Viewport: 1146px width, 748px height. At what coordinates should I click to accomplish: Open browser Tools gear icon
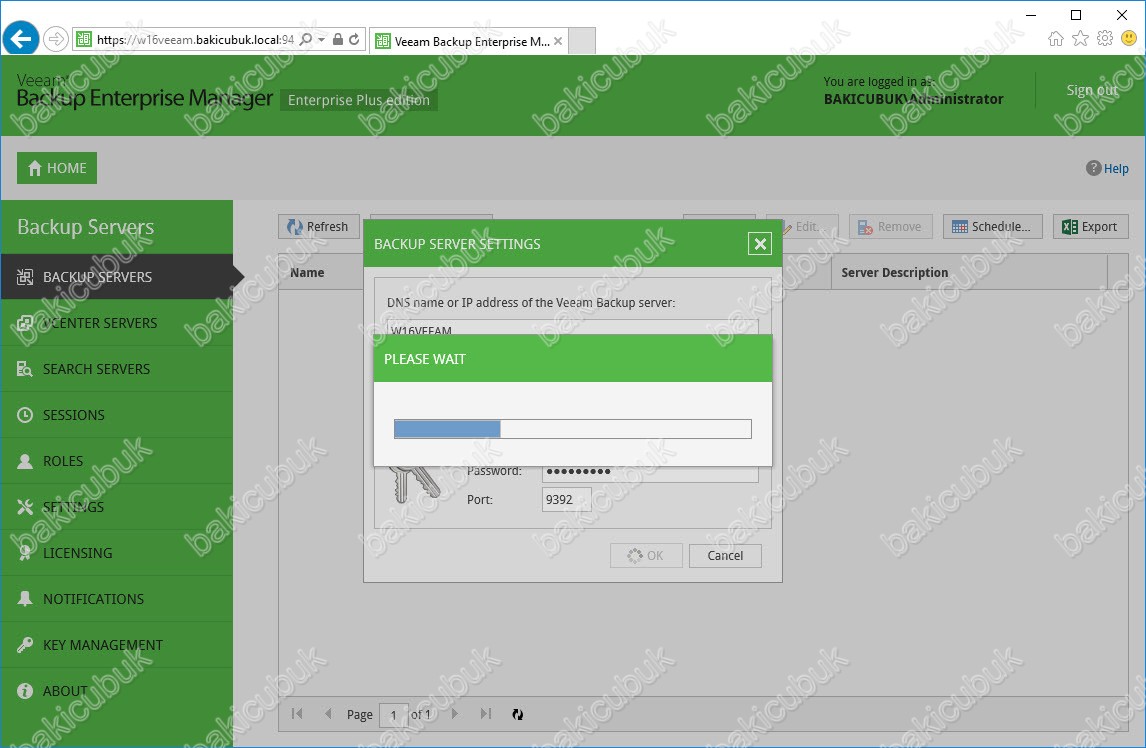(x=1105, y=39)
